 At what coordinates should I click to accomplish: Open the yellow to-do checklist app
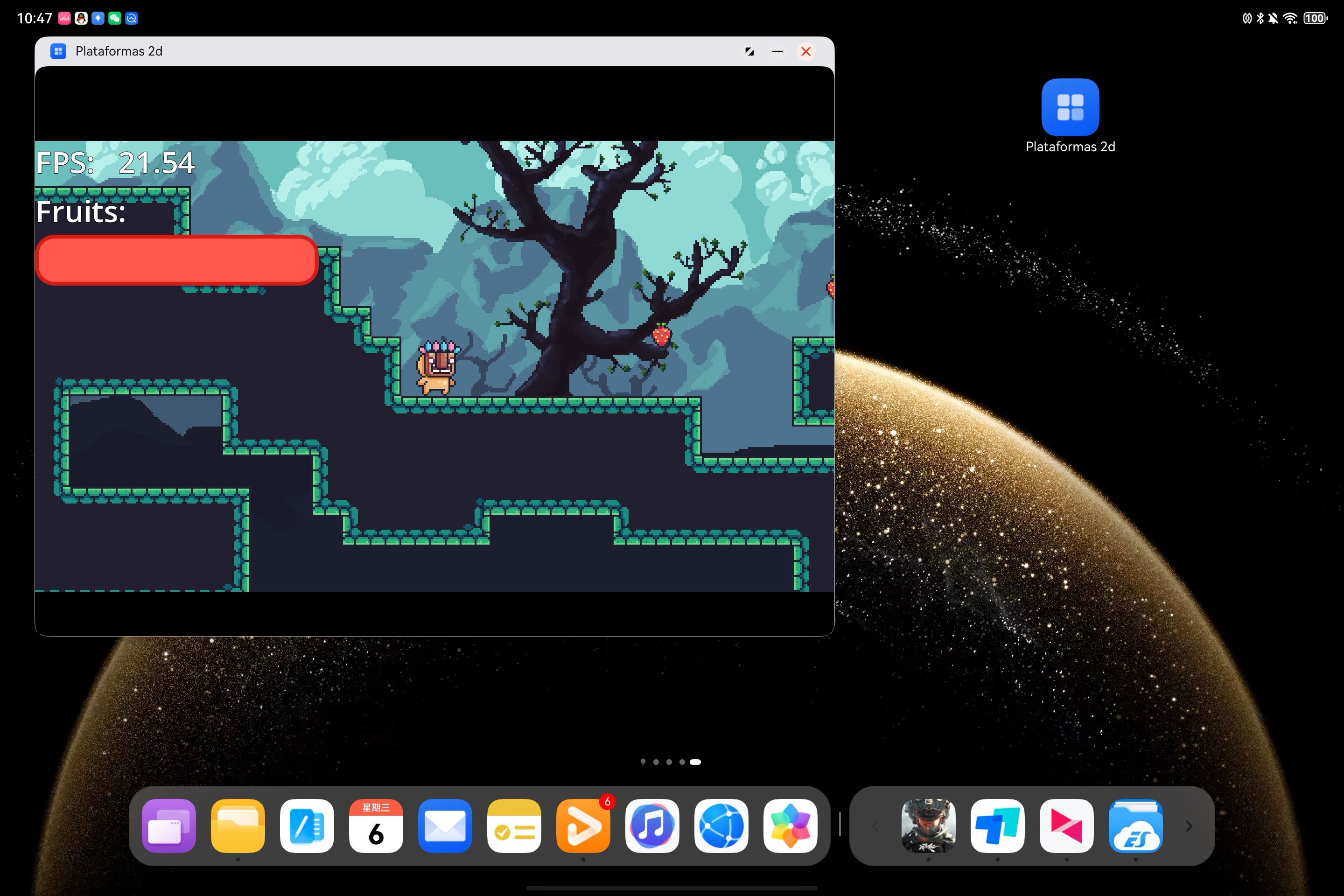click(x=514, y=826)
